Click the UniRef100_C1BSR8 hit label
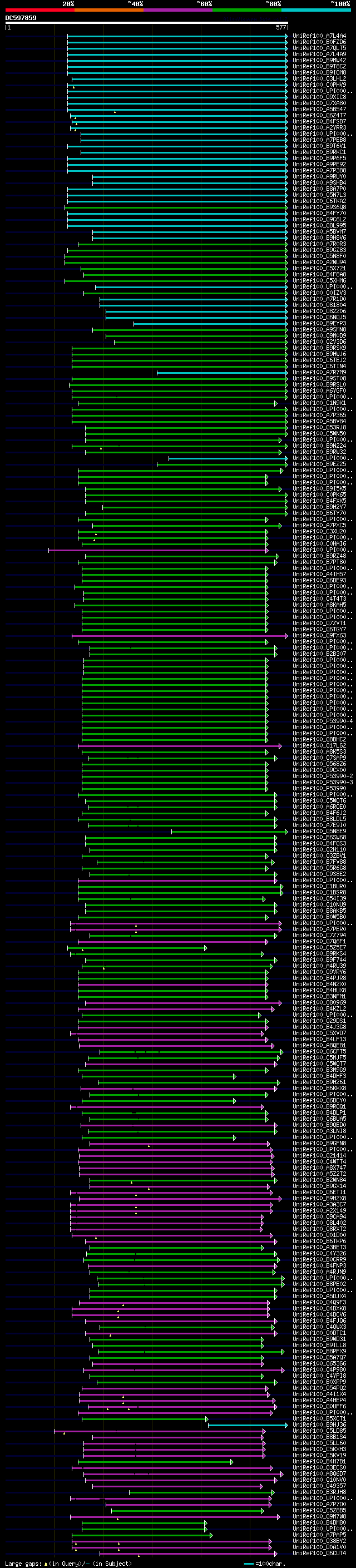Viewport: 356px width, 1568px height. [x=319, y=892]
